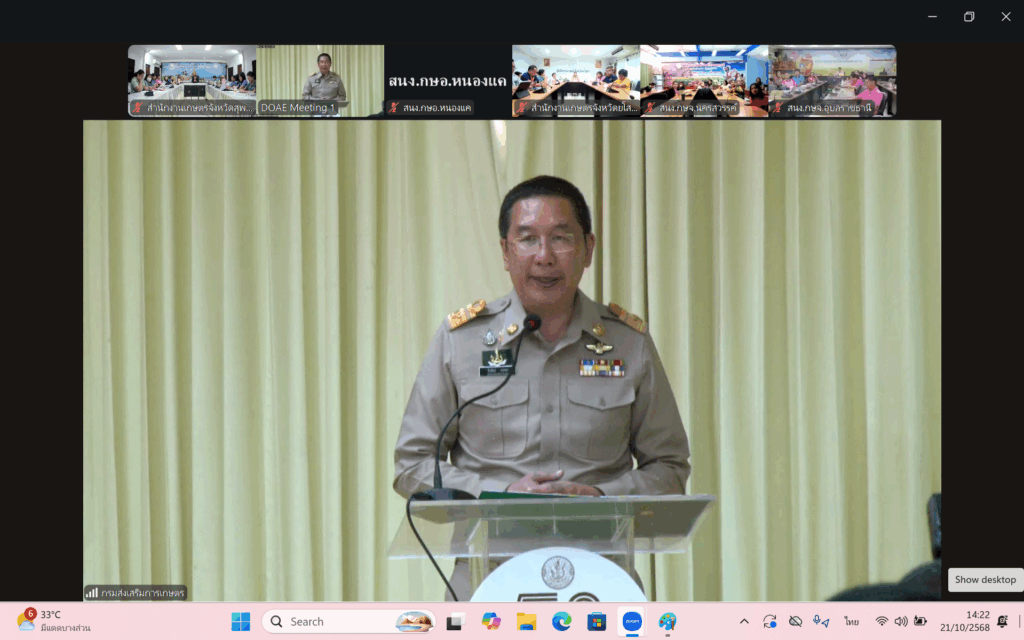Screen dimensions: 1024x640
Task: Open File Explorer from the taskbar
Action: 526,622
